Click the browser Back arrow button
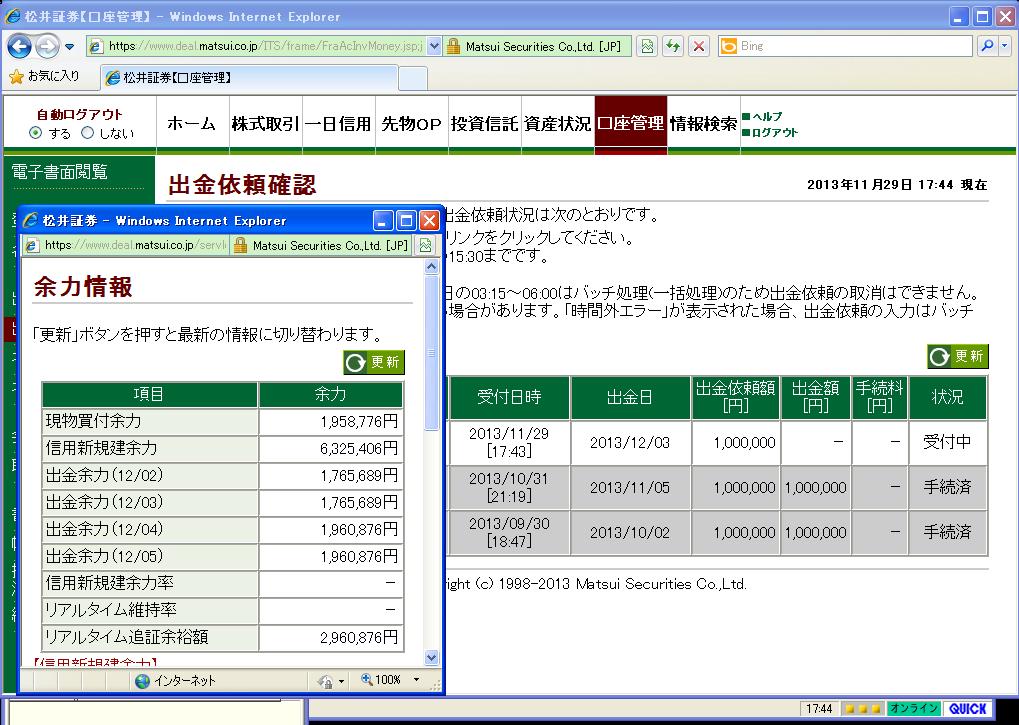 coord(20,46)
